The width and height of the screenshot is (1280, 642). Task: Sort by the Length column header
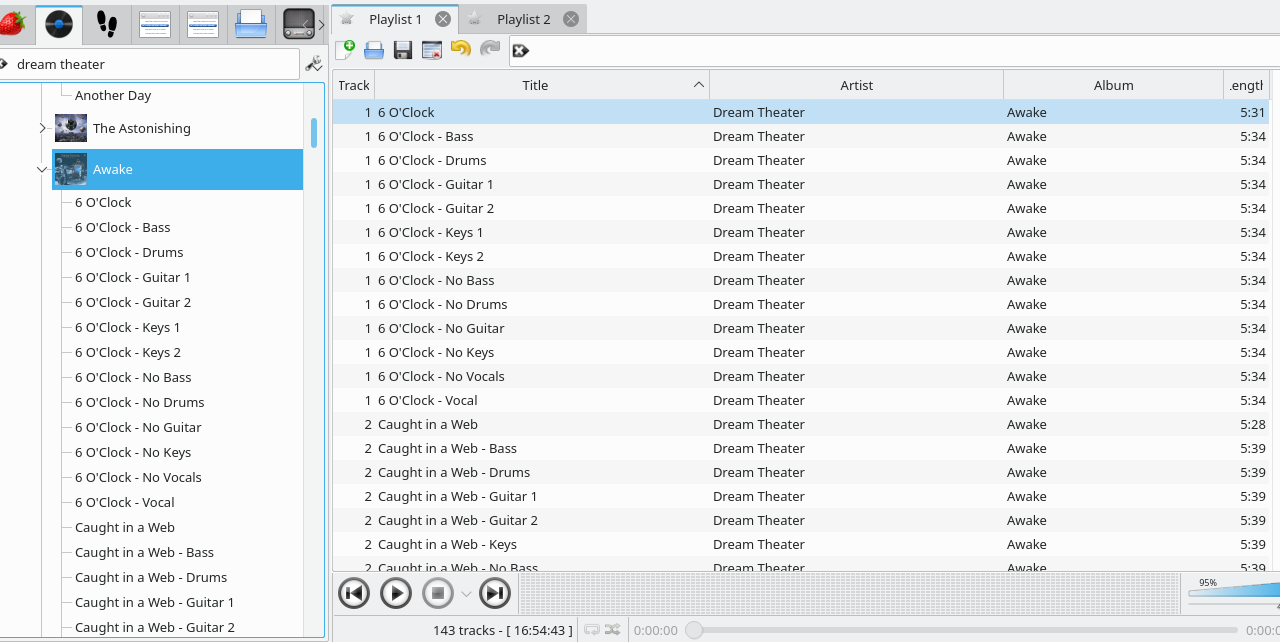point(1246,85)
